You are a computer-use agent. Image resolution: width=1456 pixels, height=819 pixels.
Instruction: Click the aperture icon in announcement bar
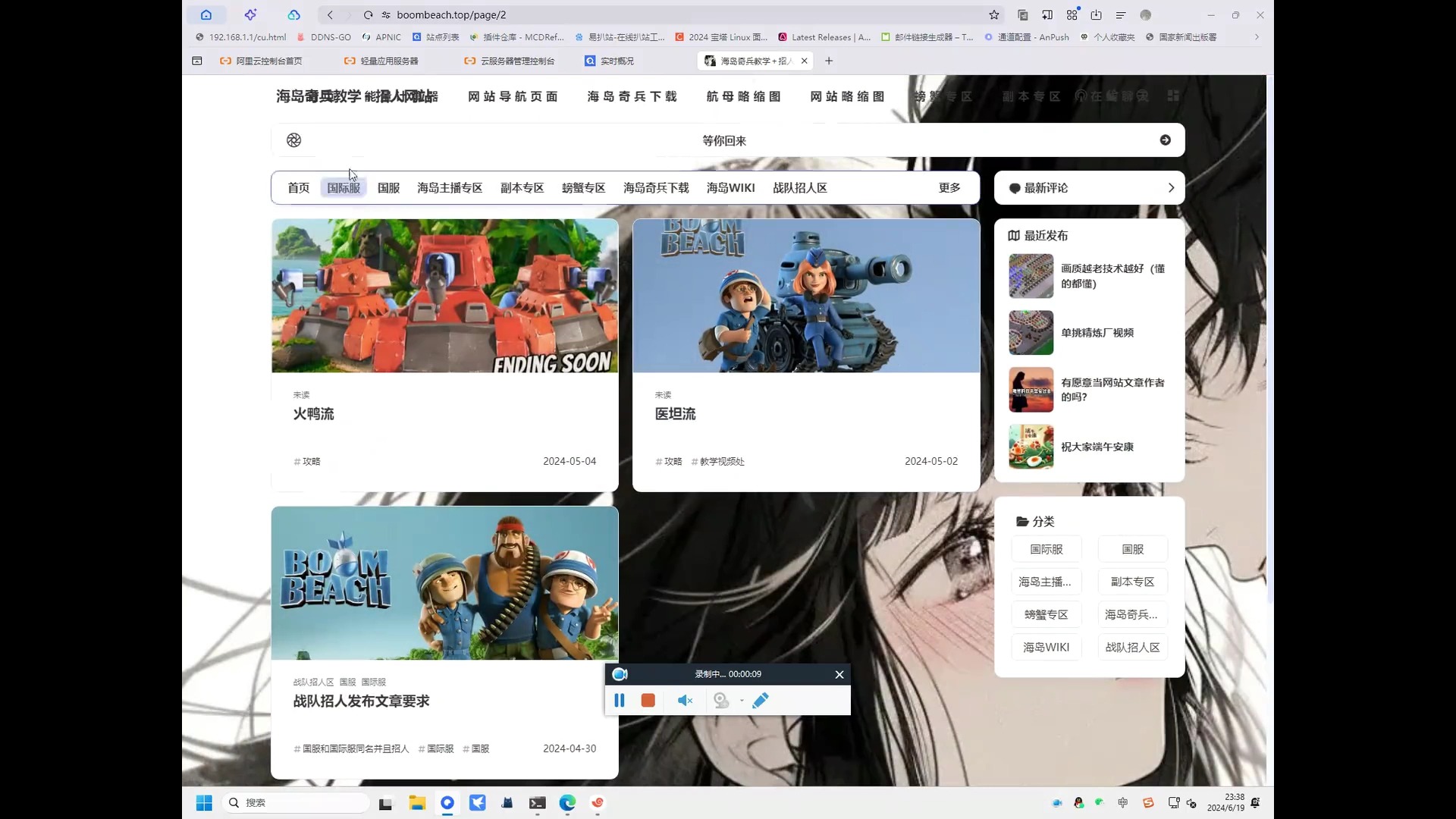[x=294, y=140]
